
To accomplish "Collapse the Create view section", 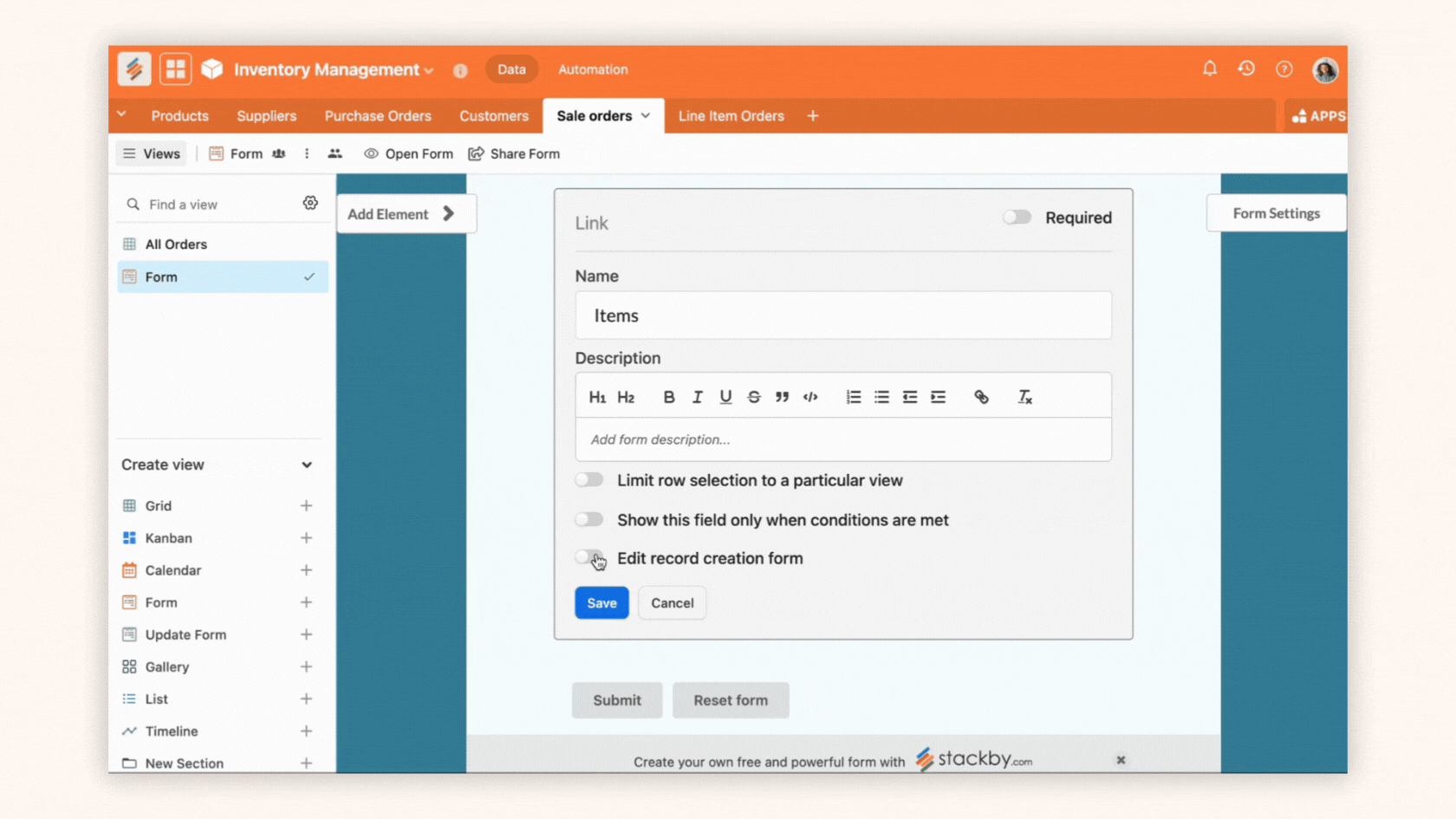I will coord(307,465).
